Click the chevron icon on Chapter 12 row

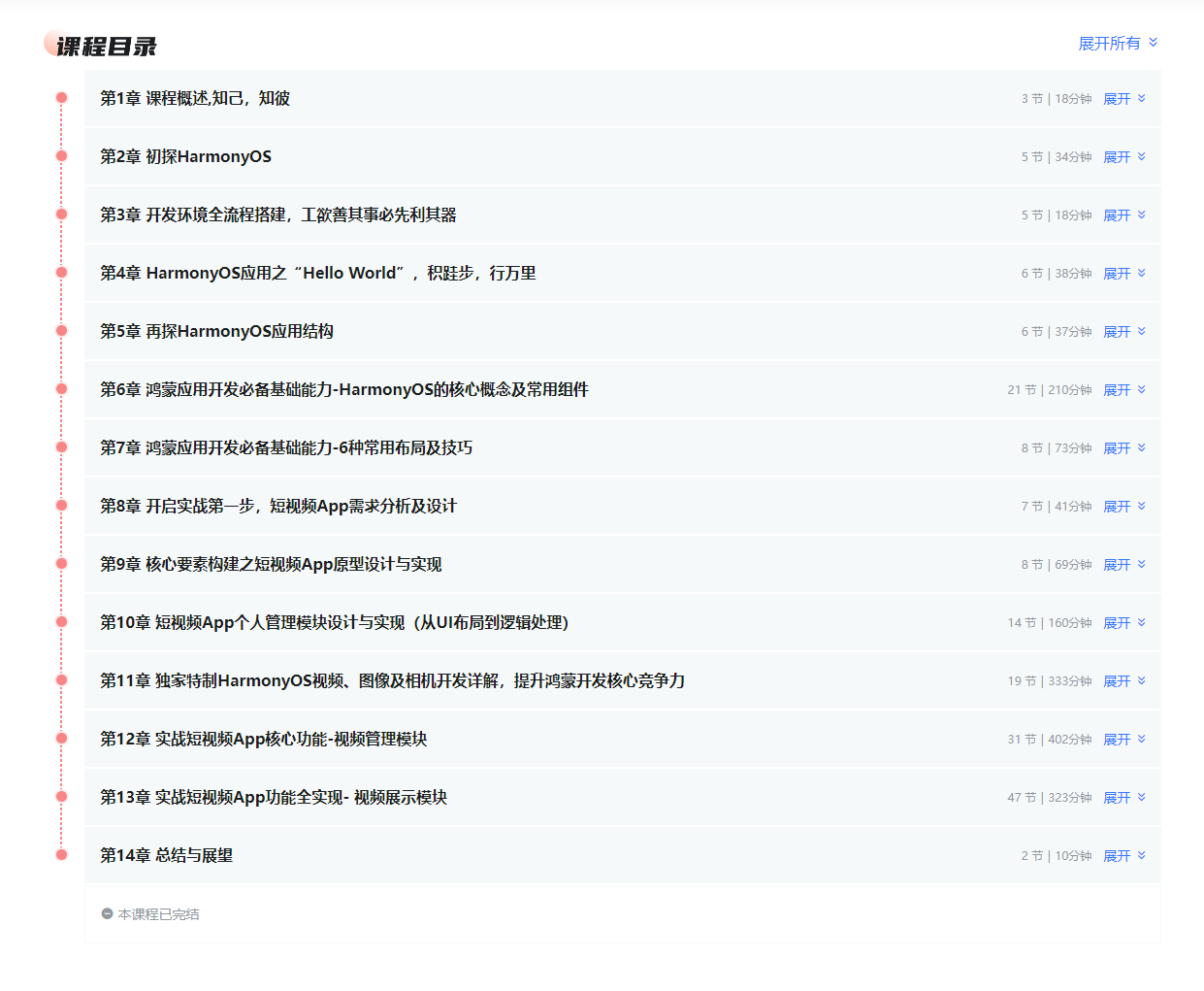[1141, 739]
